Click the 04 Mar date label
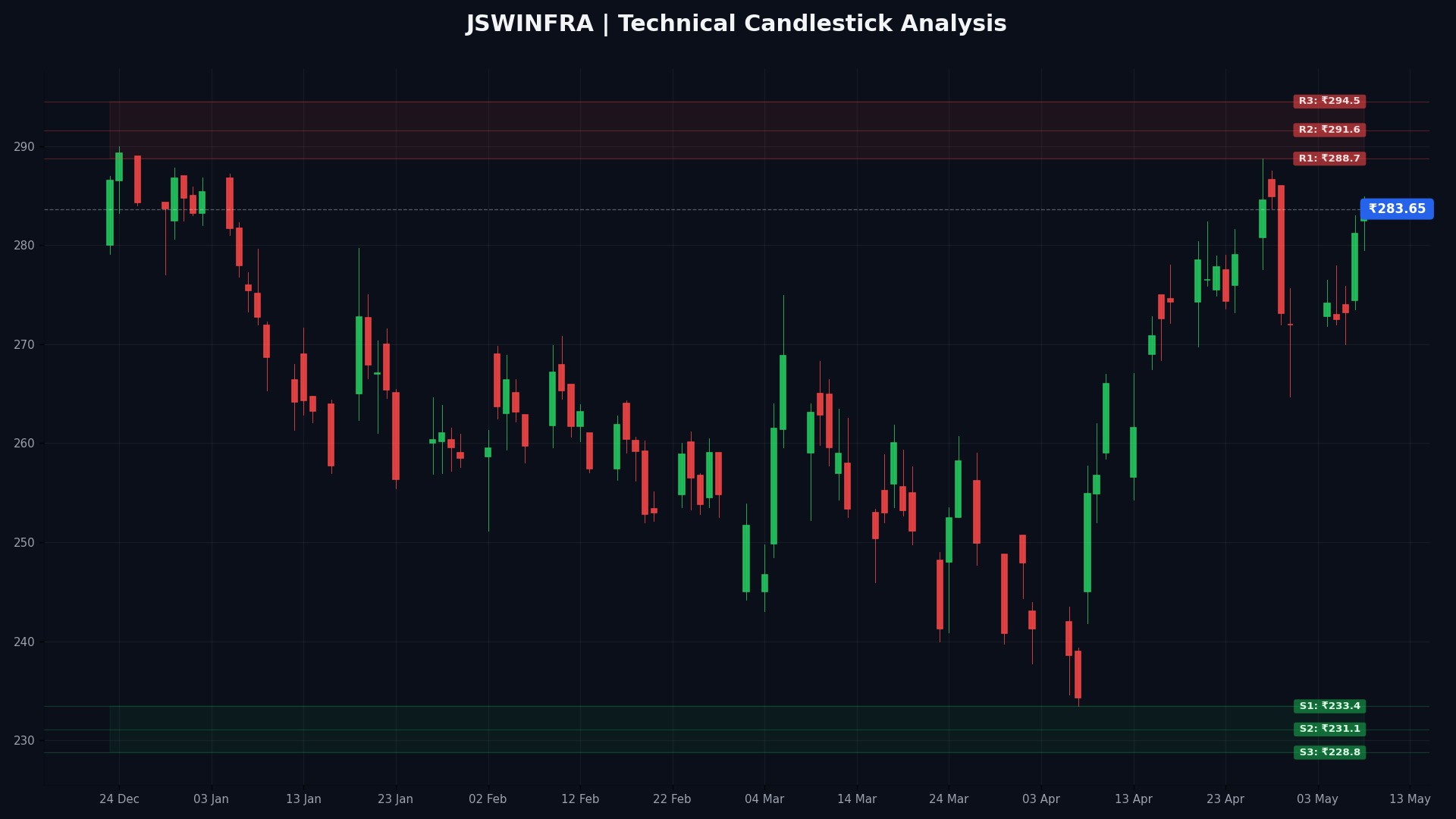Viewport: 1456px width, 819px height. [764, 799]
